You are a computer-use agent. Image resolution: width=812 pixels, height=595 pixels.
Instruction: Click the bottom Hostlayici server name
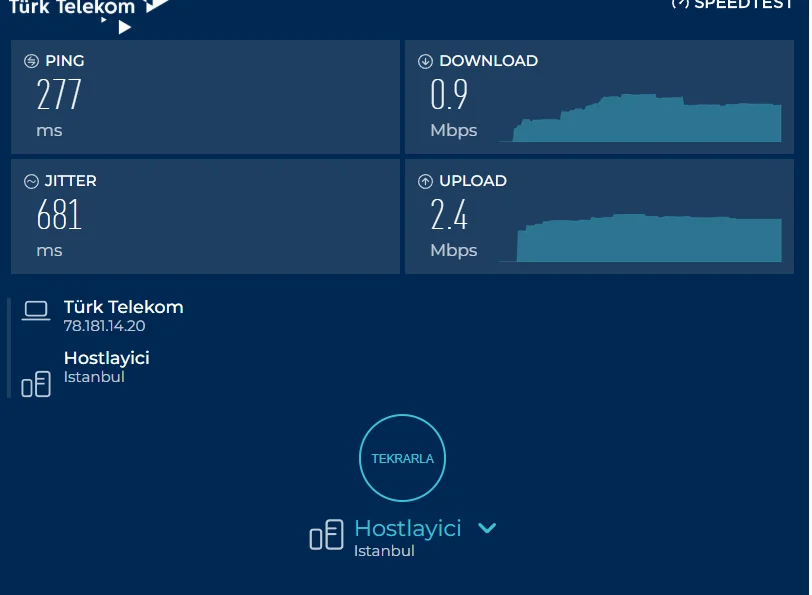click(408, 528)
